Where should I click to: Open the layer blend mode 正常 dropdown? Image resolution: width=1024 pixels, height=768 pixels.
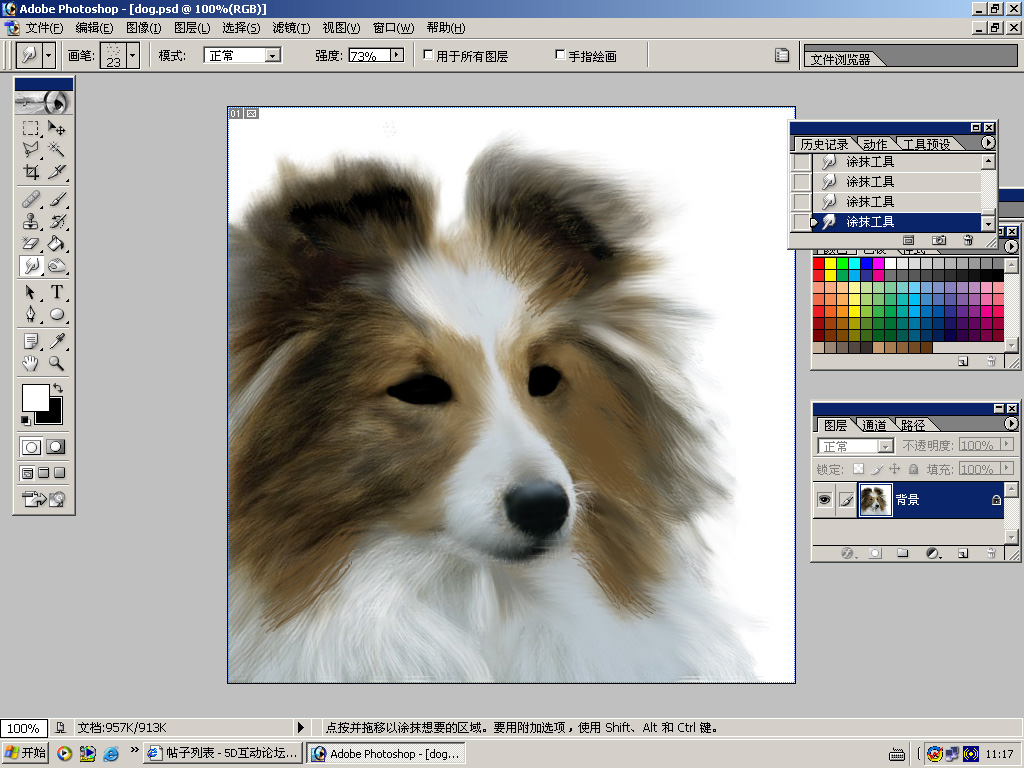click(x=856, y=446)
